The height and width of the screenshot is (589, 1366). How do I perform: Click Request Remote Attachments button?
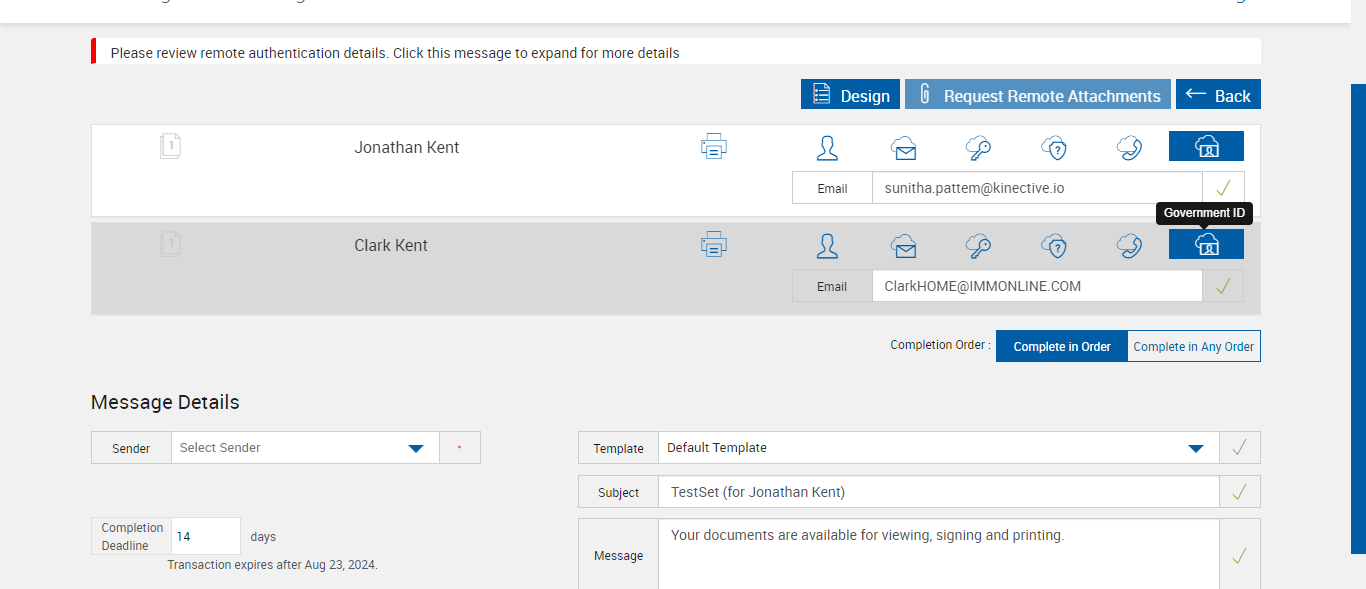pos(1038,95)
